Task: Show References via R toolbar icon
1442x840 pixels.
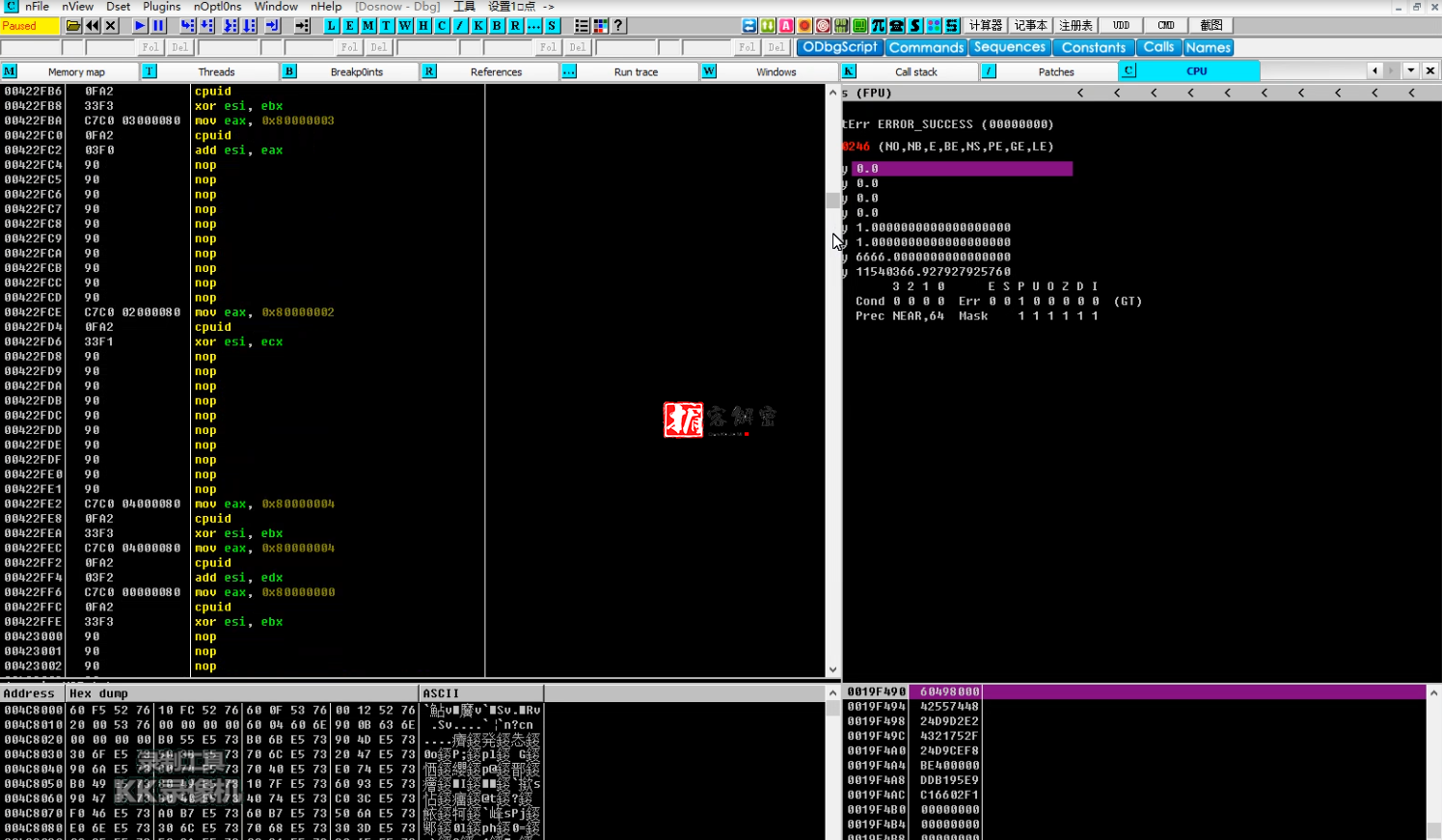Action: pyautogui.click(x=515, y=25)
